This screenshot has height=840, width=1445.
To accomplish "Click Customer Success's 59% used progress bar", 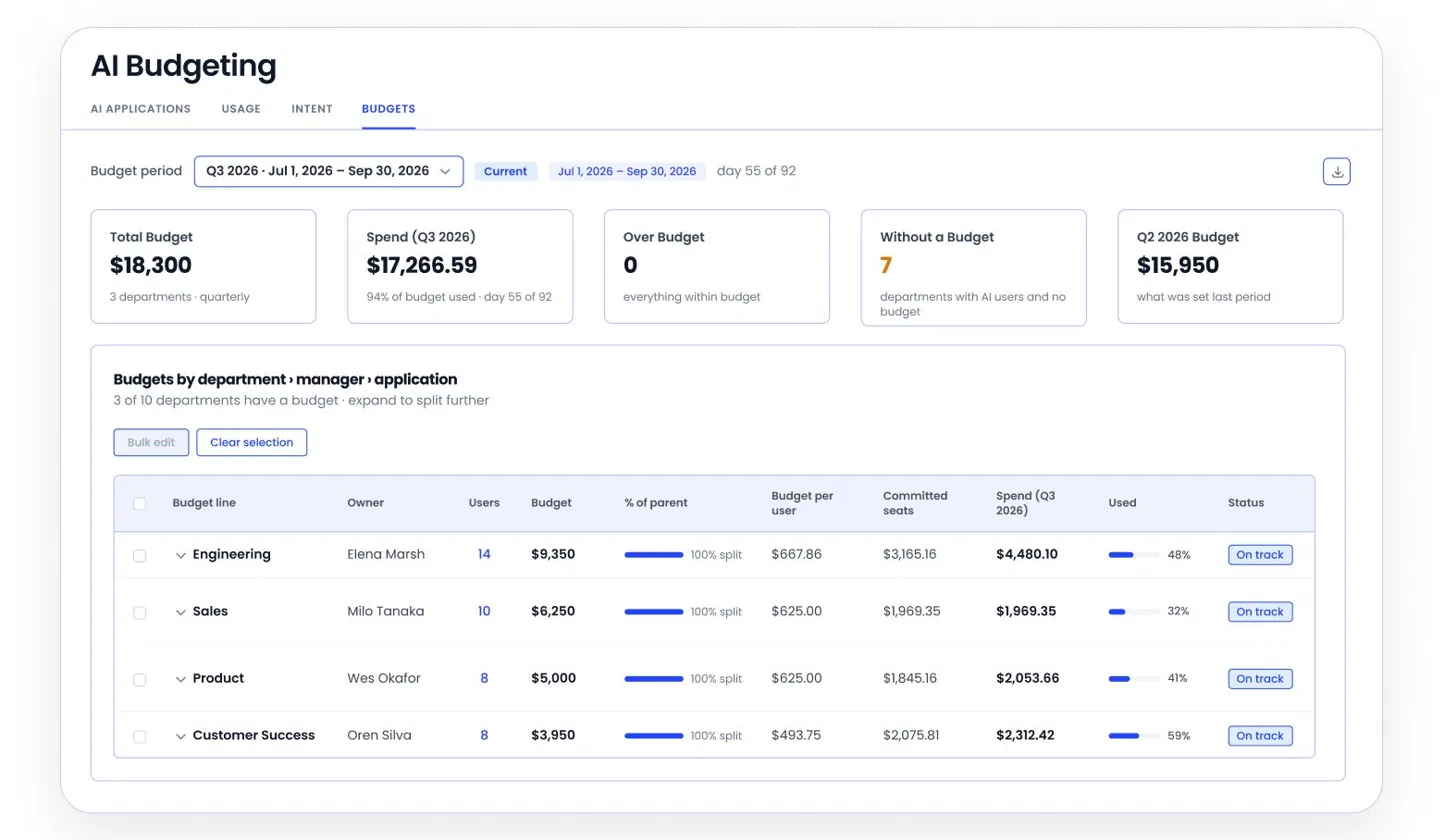I will (x=1134, y=736).
